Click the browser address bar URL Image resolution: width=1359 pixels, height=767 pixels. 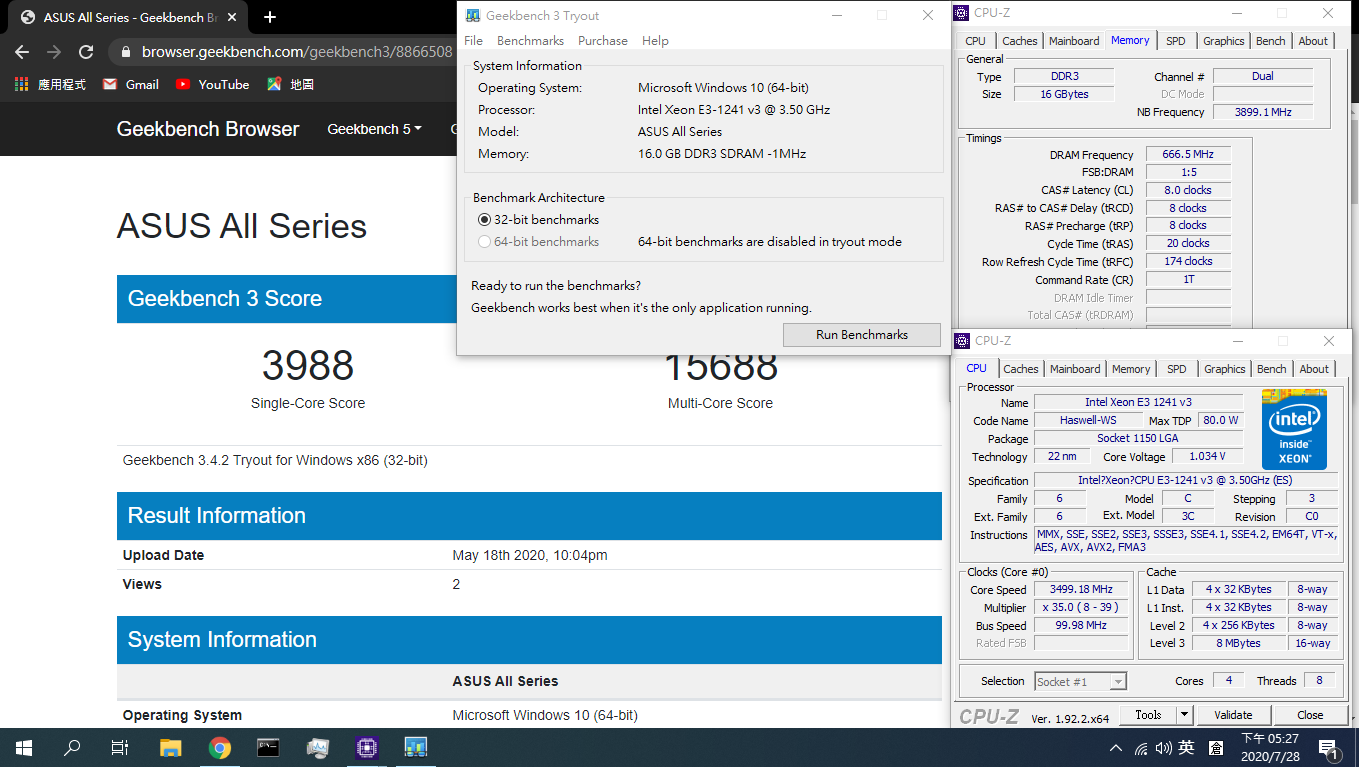297,52
